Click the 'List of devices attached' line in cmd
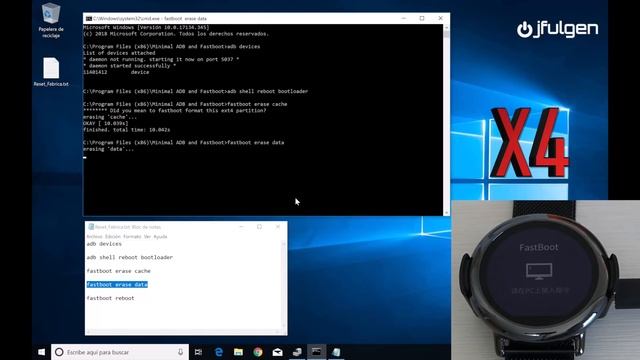640x360 pixels. click(119, 53)
